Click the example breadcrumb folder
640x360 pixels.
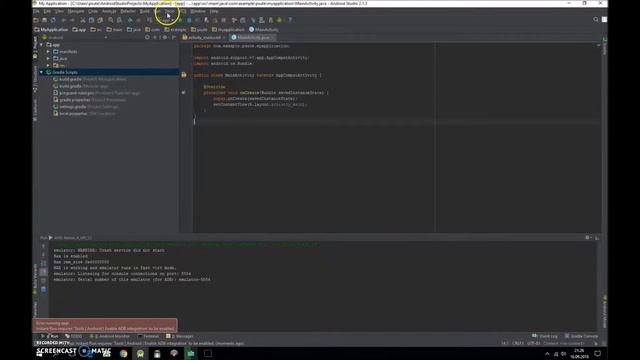tap(175, 29)
